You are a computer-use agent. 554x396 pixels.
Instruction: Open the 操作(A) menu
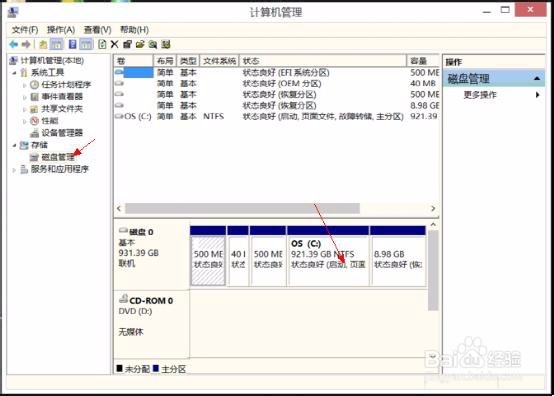coord(61,30)
